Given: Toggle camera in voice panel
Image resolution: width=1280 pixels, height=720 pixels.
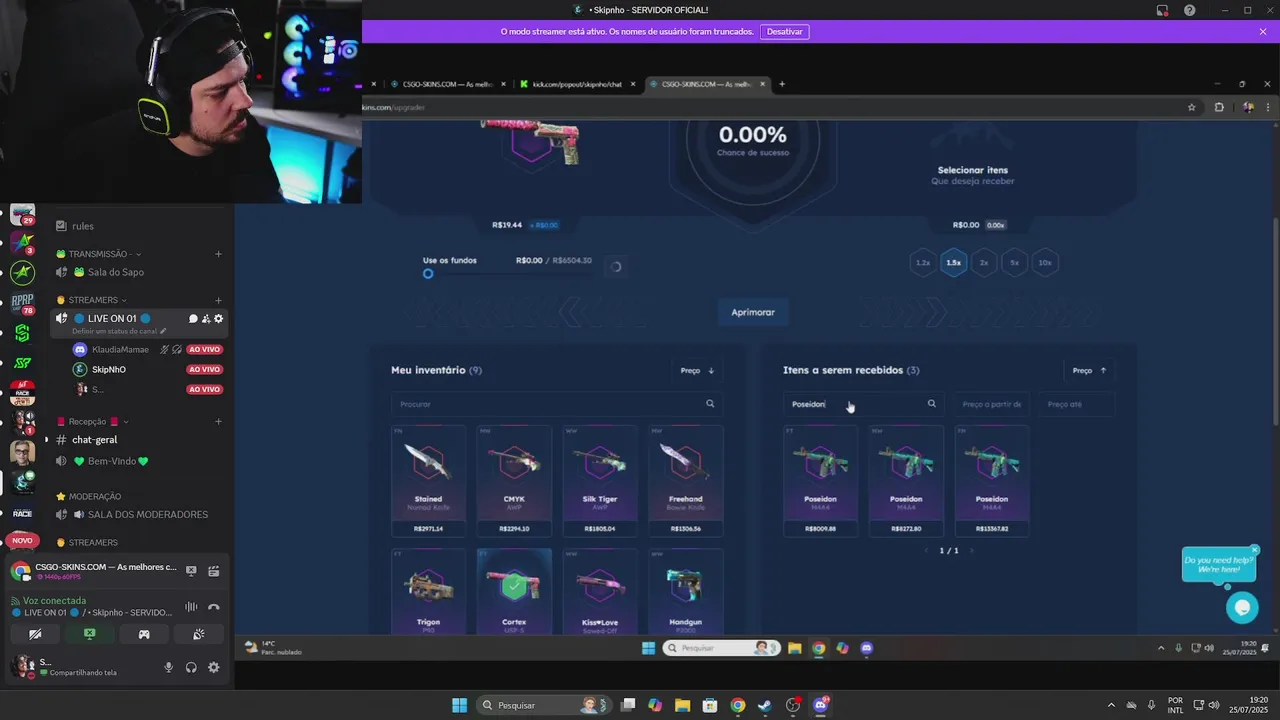Looking at the screenshot, I should click(35, 634).
